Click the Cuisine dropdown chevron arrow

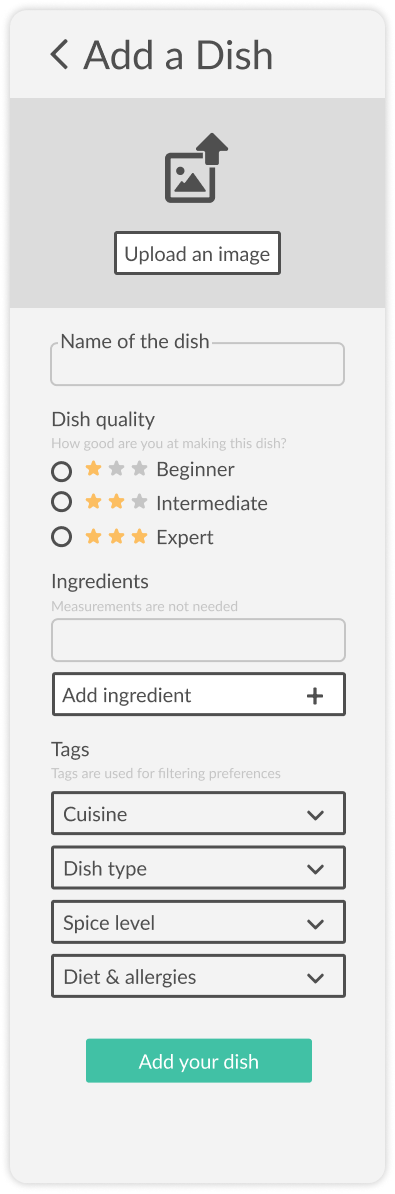click(x=315, y=815)
